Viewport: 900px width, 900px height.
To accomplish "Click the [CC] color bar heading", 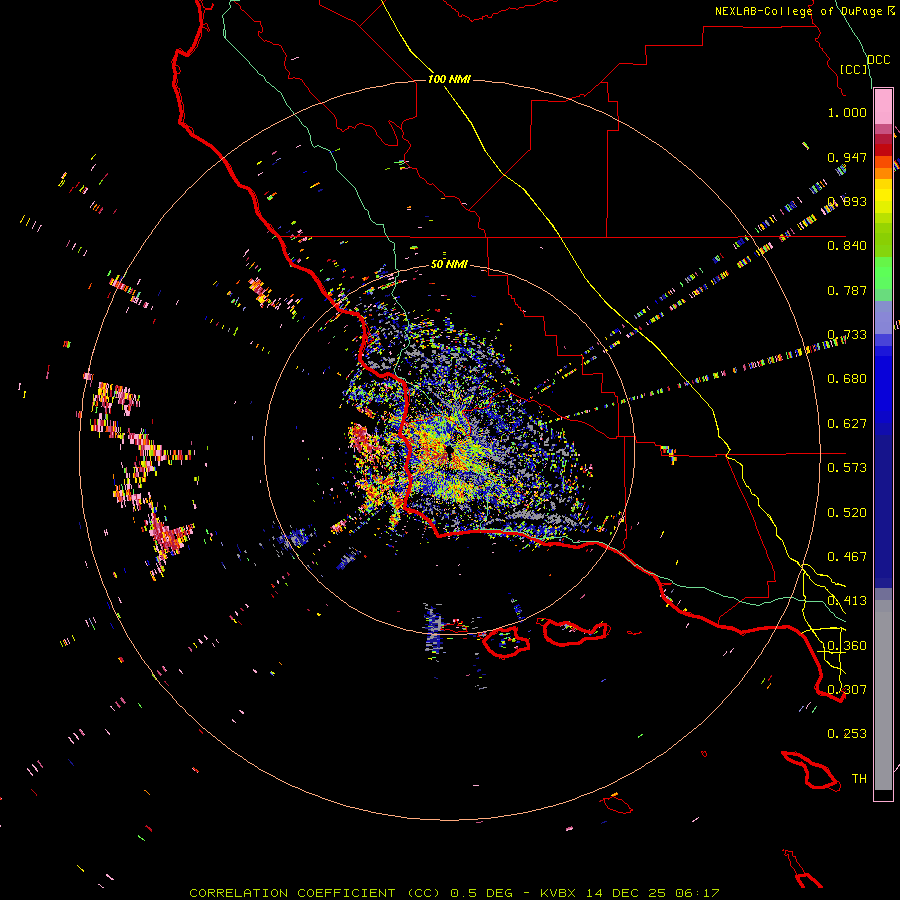I will tap(854, 69).
